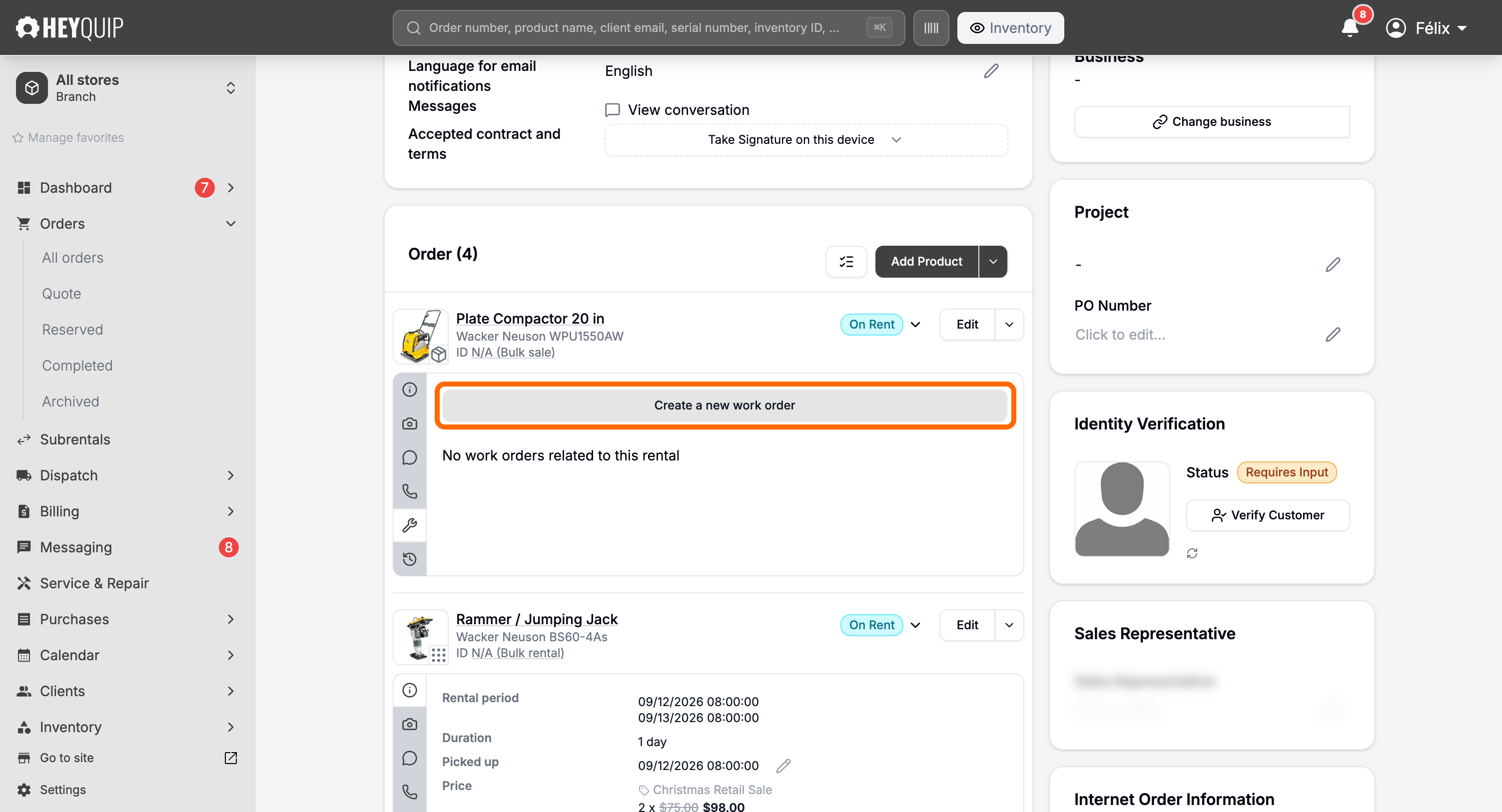Viewport: 1502px width, 812px height.
Task: Open Take Signature on this device dropdown
Action: coord(806,140)
